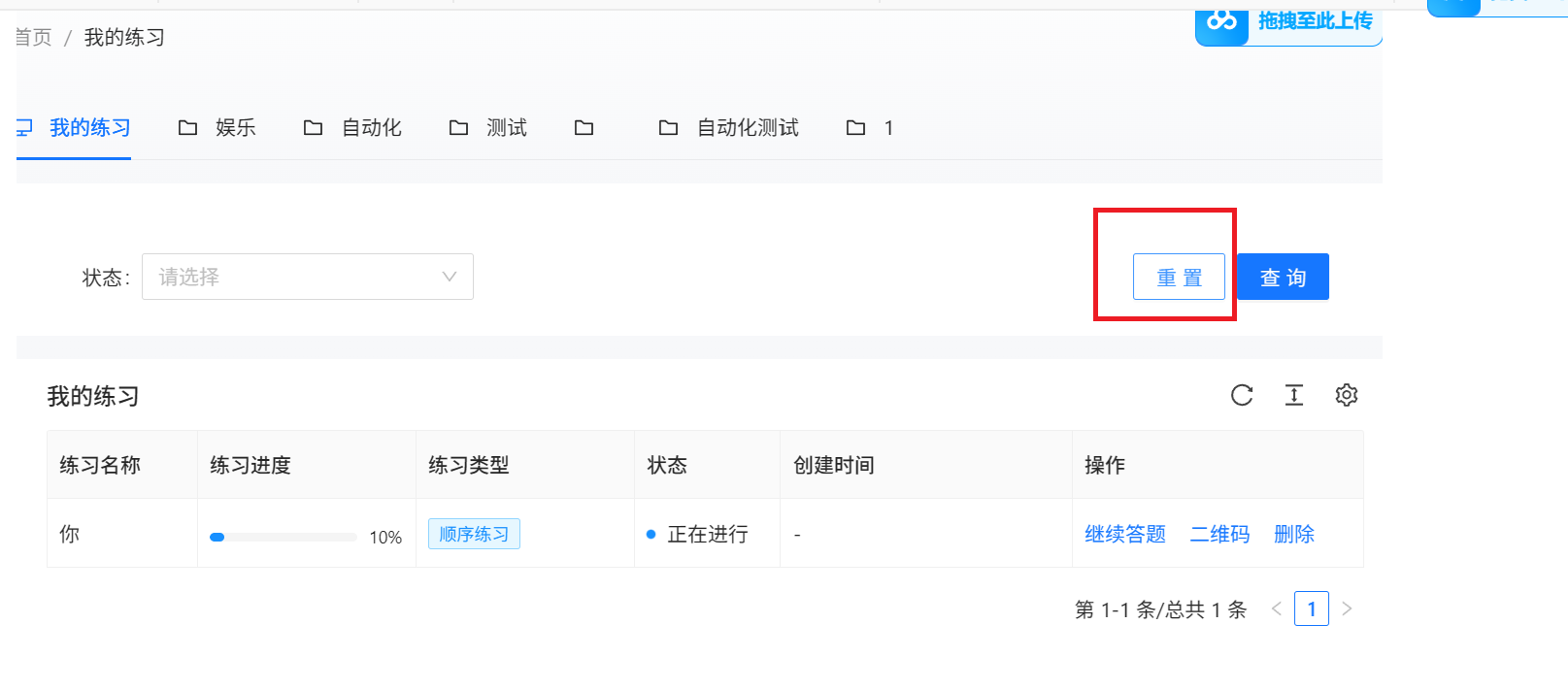
Task: Go to previous page arrow
Action: point(1277,608)
